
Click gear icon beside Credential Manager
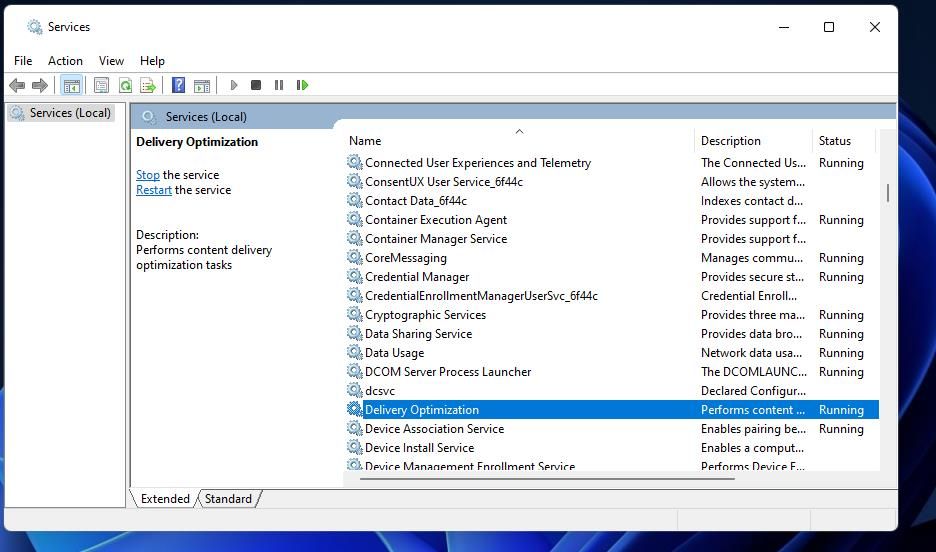355,276
